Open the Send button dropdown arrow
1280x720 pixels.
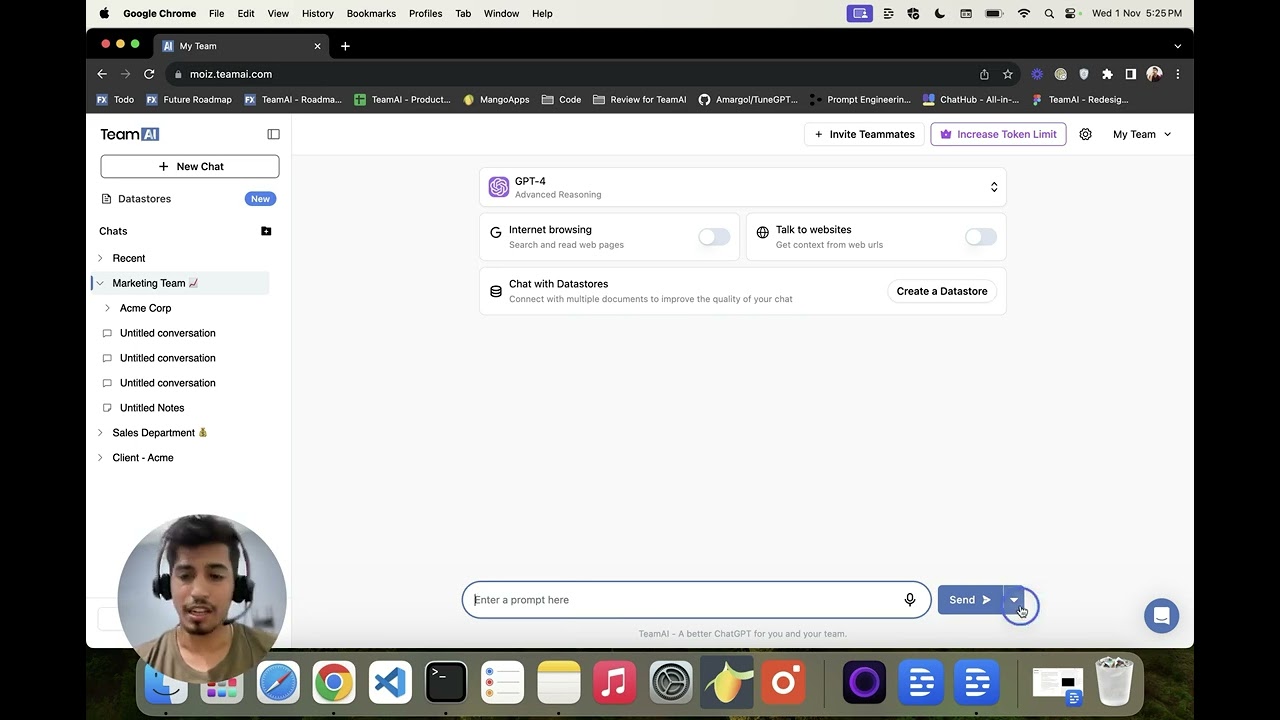point(1013,600)
